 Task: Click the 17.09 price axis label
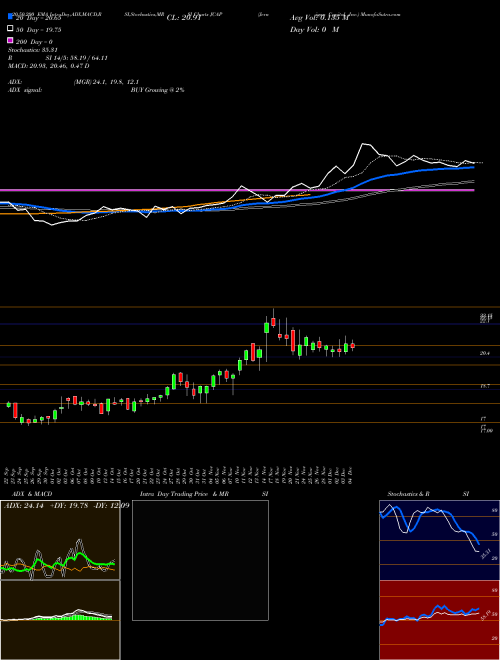(486, 431)
